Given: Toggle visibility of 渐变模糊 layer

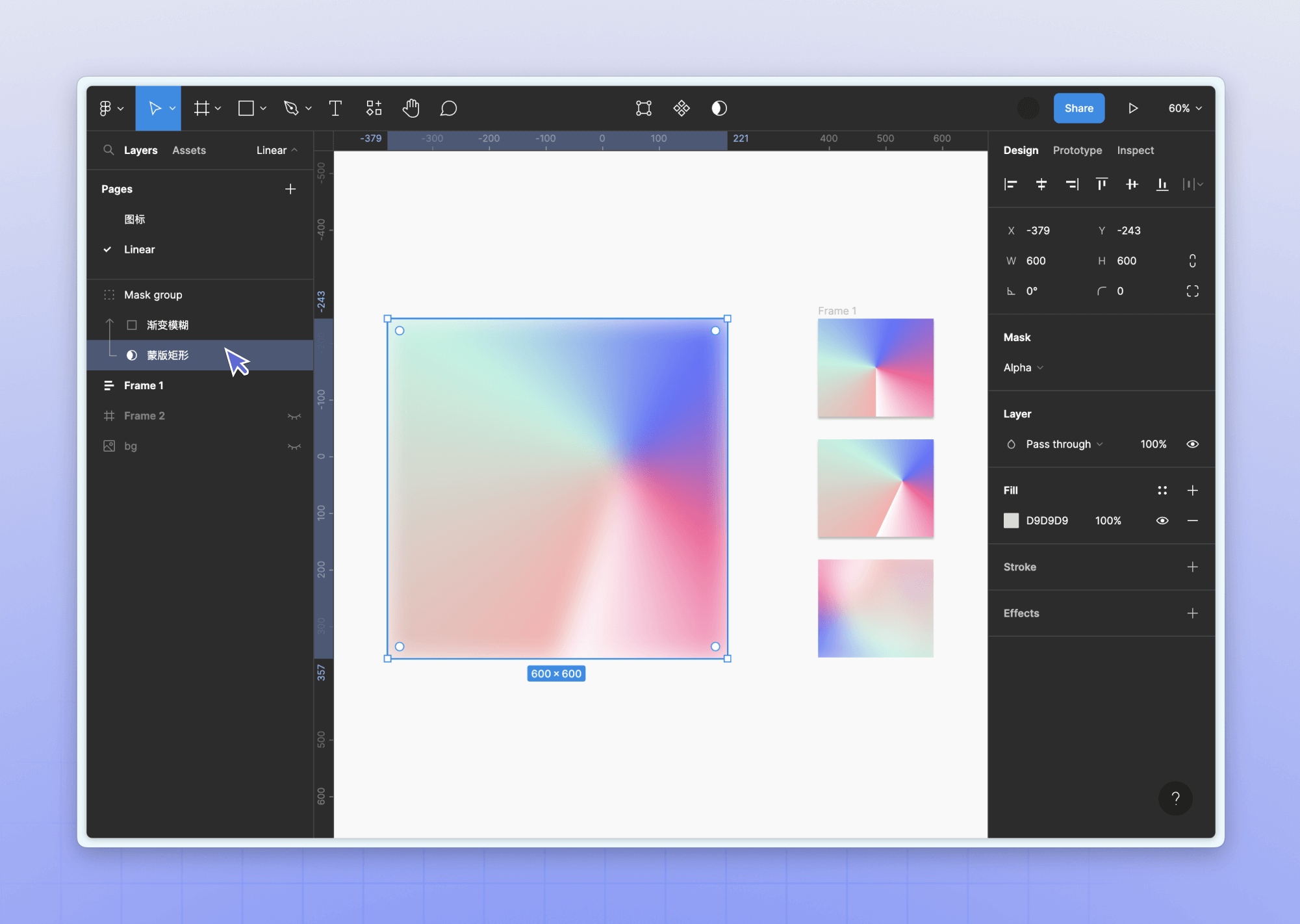Looking at the screenshot, I should click(291, 324).
